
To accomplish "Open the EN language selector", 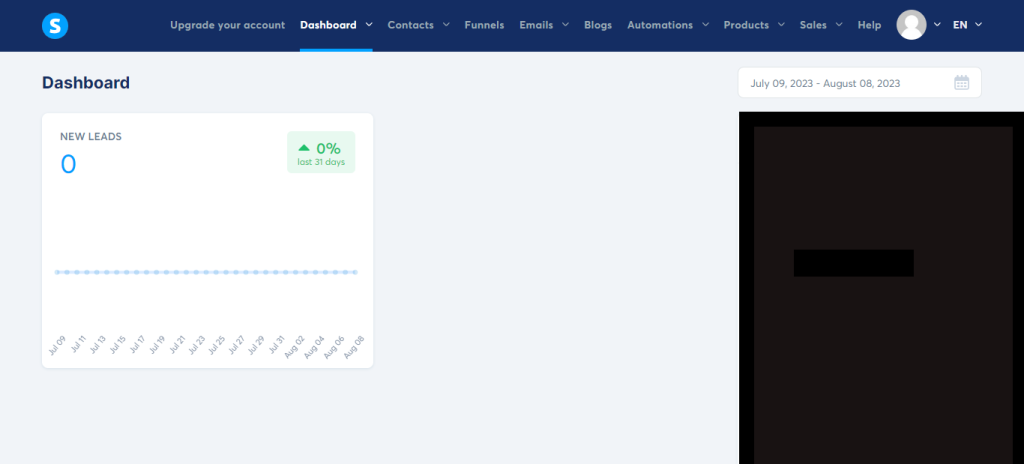I will 960,25.
